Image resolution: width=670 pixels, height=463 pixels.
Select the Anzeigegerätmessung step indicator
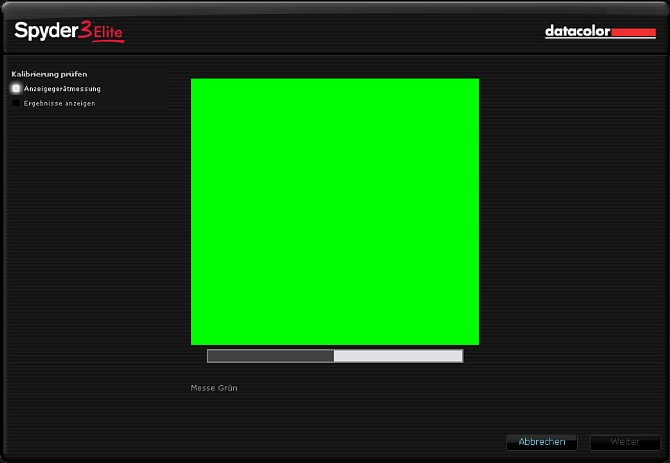coord(16,89)
